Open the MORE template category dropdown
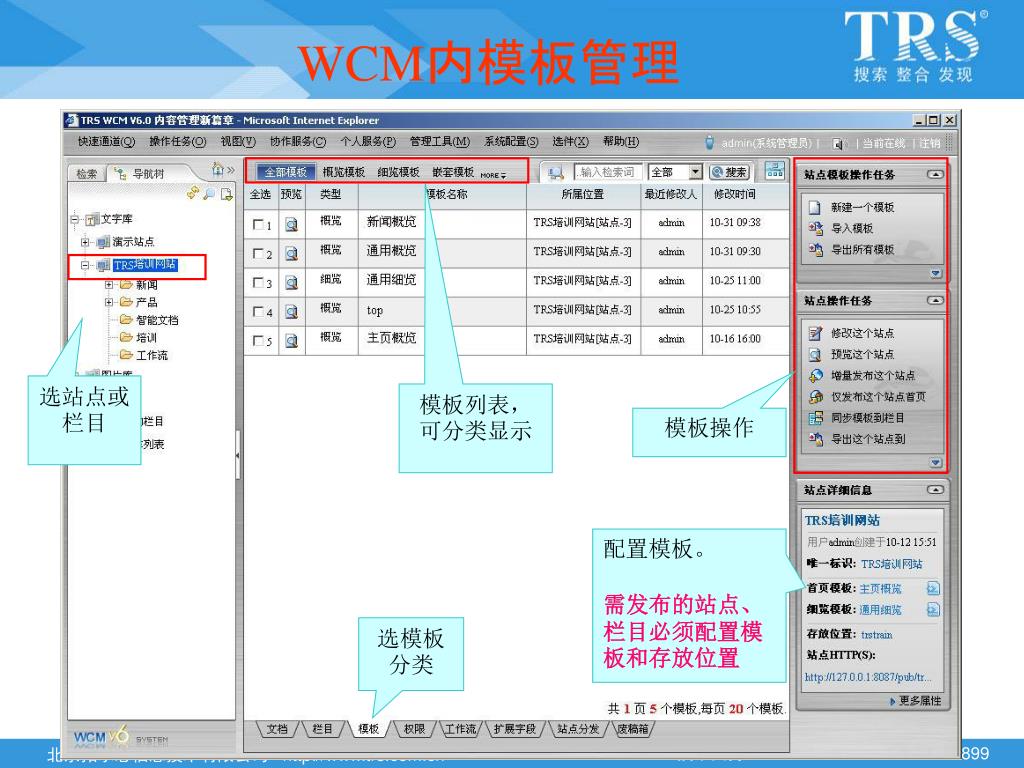 493,175
